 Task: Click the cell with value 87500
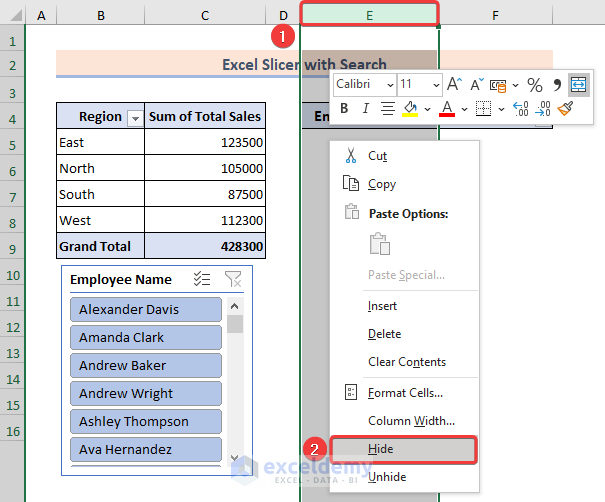(x=205, y=194)
